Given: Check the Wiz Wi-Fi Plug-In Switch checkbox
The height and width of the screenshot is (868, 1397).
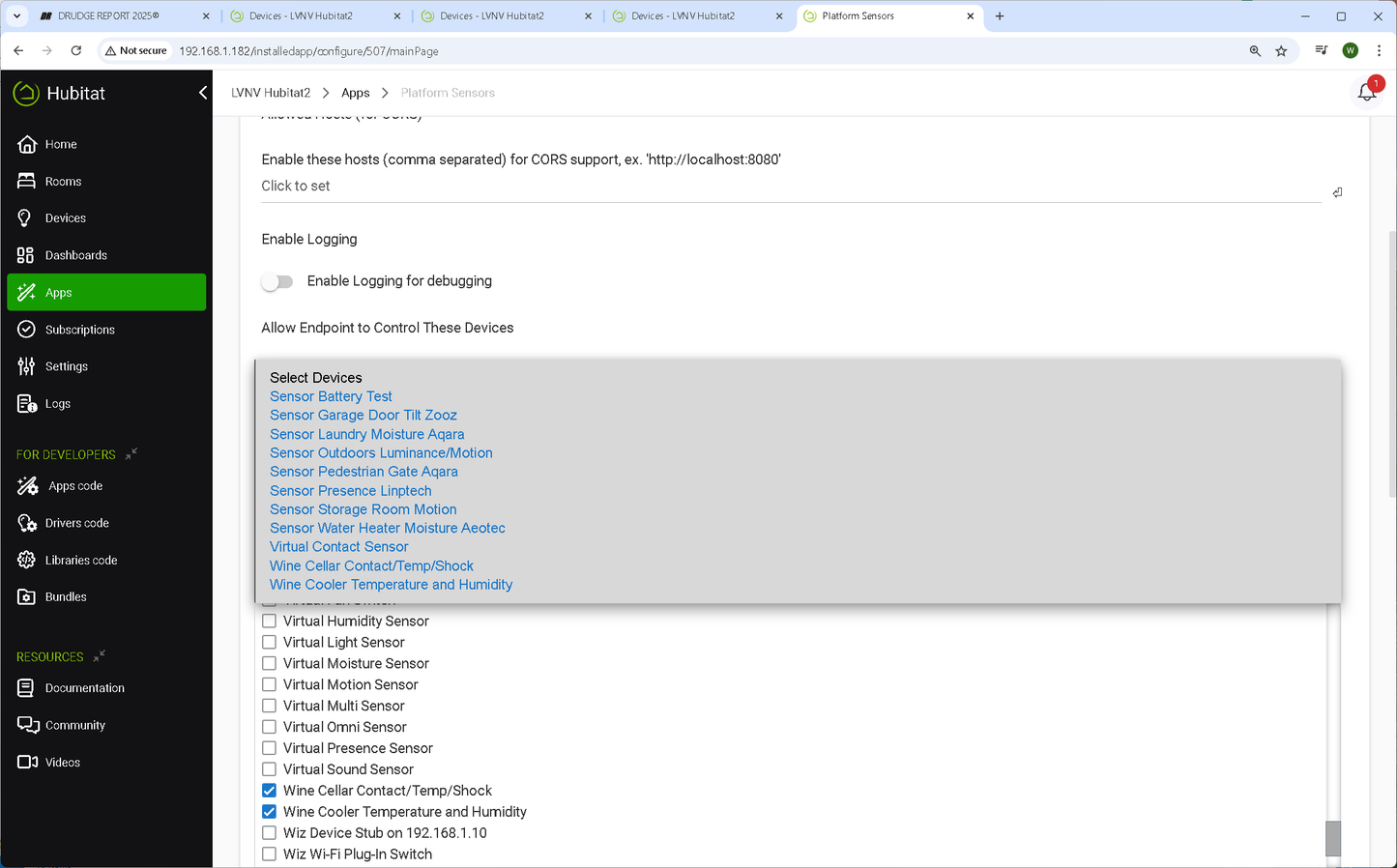Looking at the screenshot, I should 270,854.
